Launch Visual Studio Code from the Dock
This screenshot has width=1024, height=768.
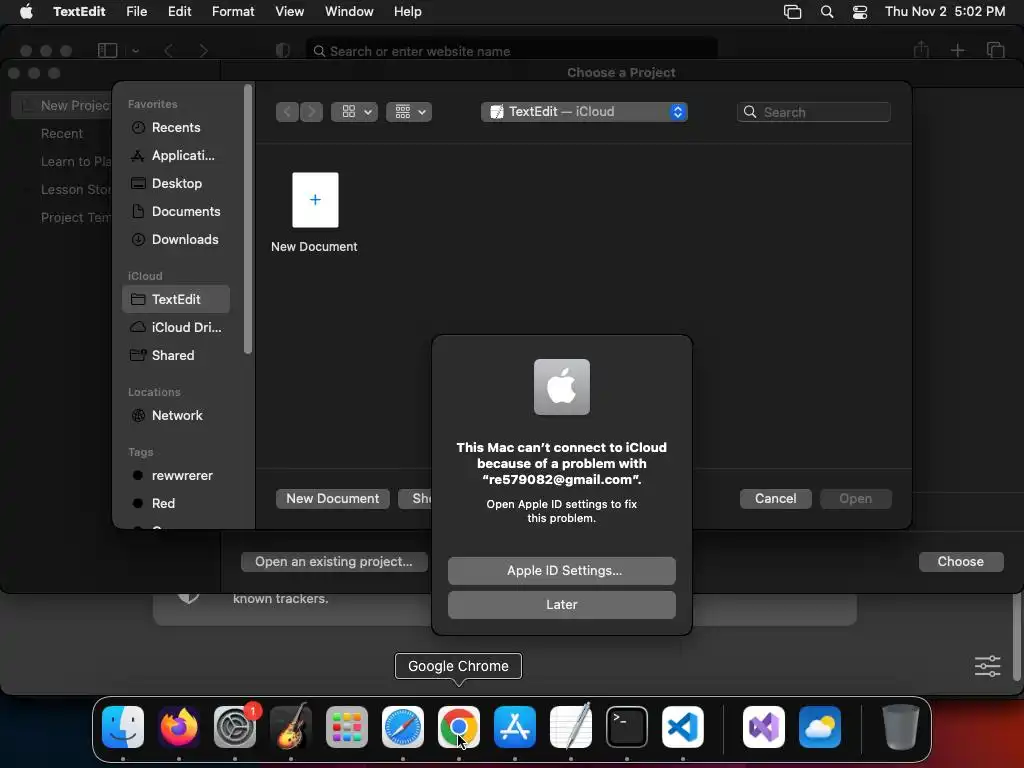(683, 727)
